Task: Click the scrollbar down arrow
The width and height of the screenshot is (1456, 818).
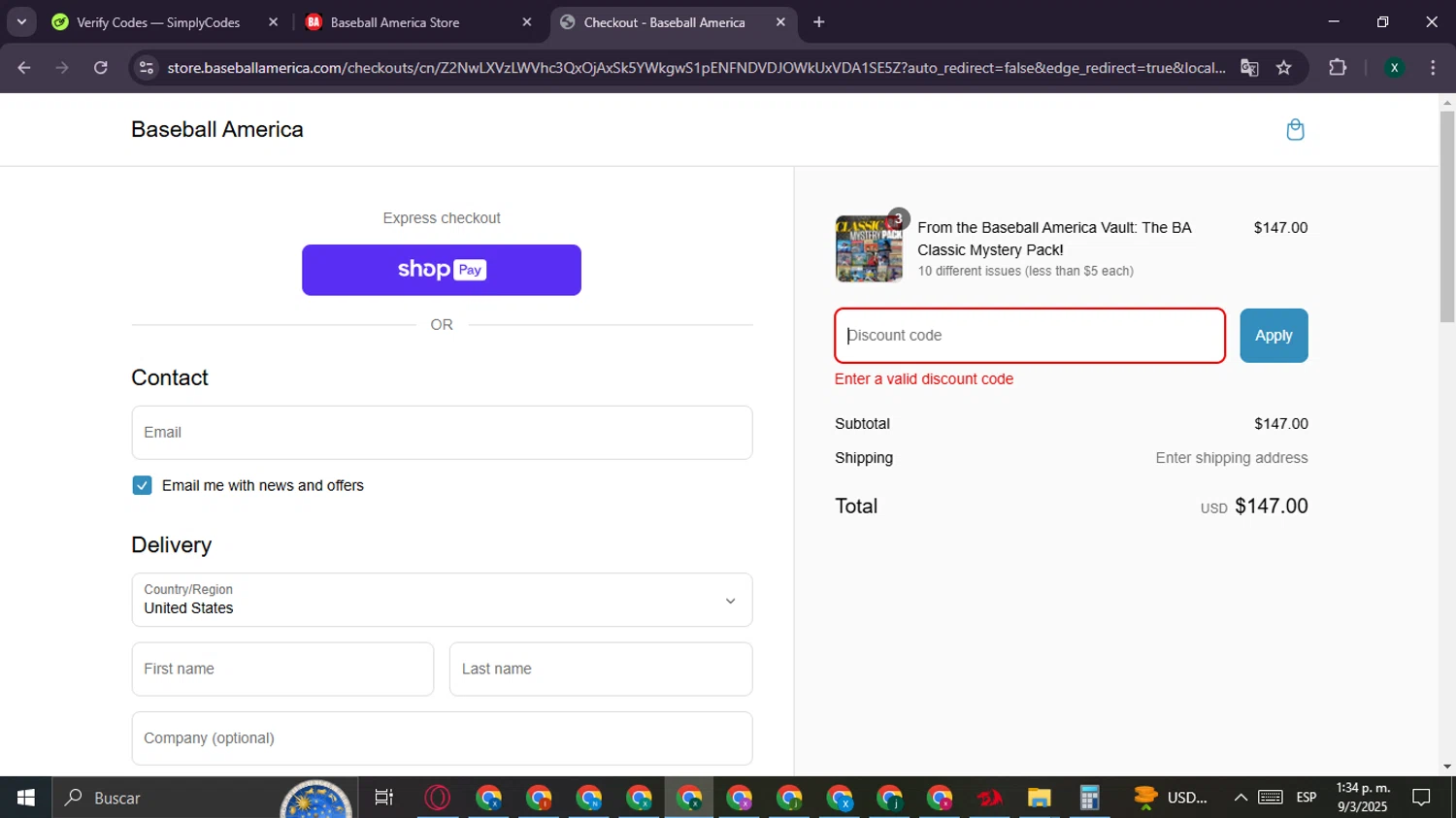Action: 1447,767
